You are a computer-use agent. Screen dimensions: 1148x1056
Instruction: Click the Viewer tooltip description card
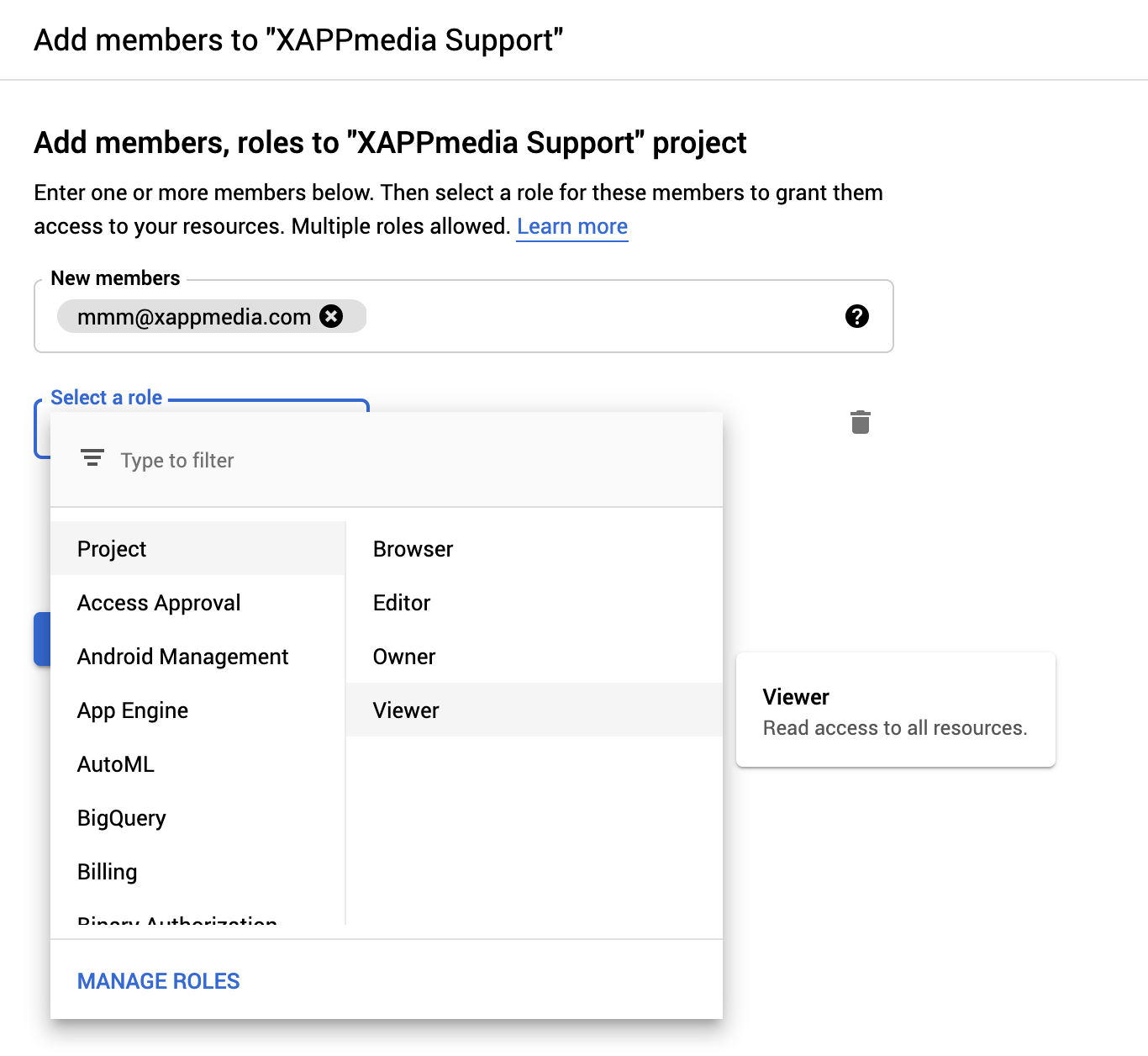[x=896, y=710]
